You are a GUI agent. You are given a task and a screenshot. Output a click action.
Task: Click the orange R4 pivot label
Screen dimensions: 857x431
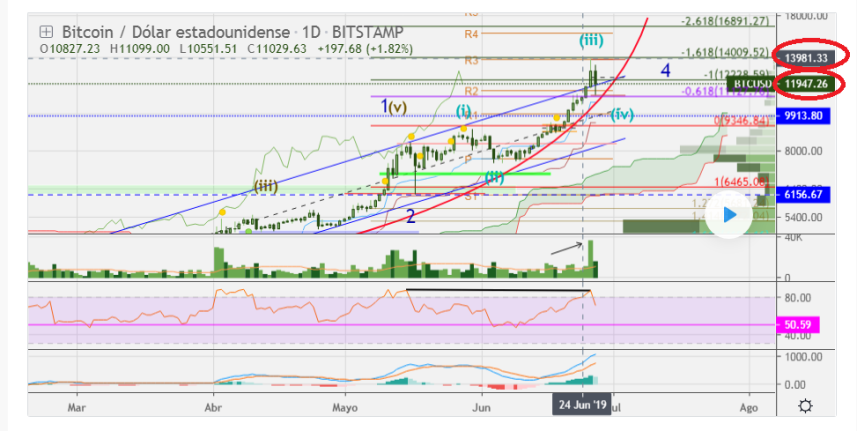pos(471,34)
